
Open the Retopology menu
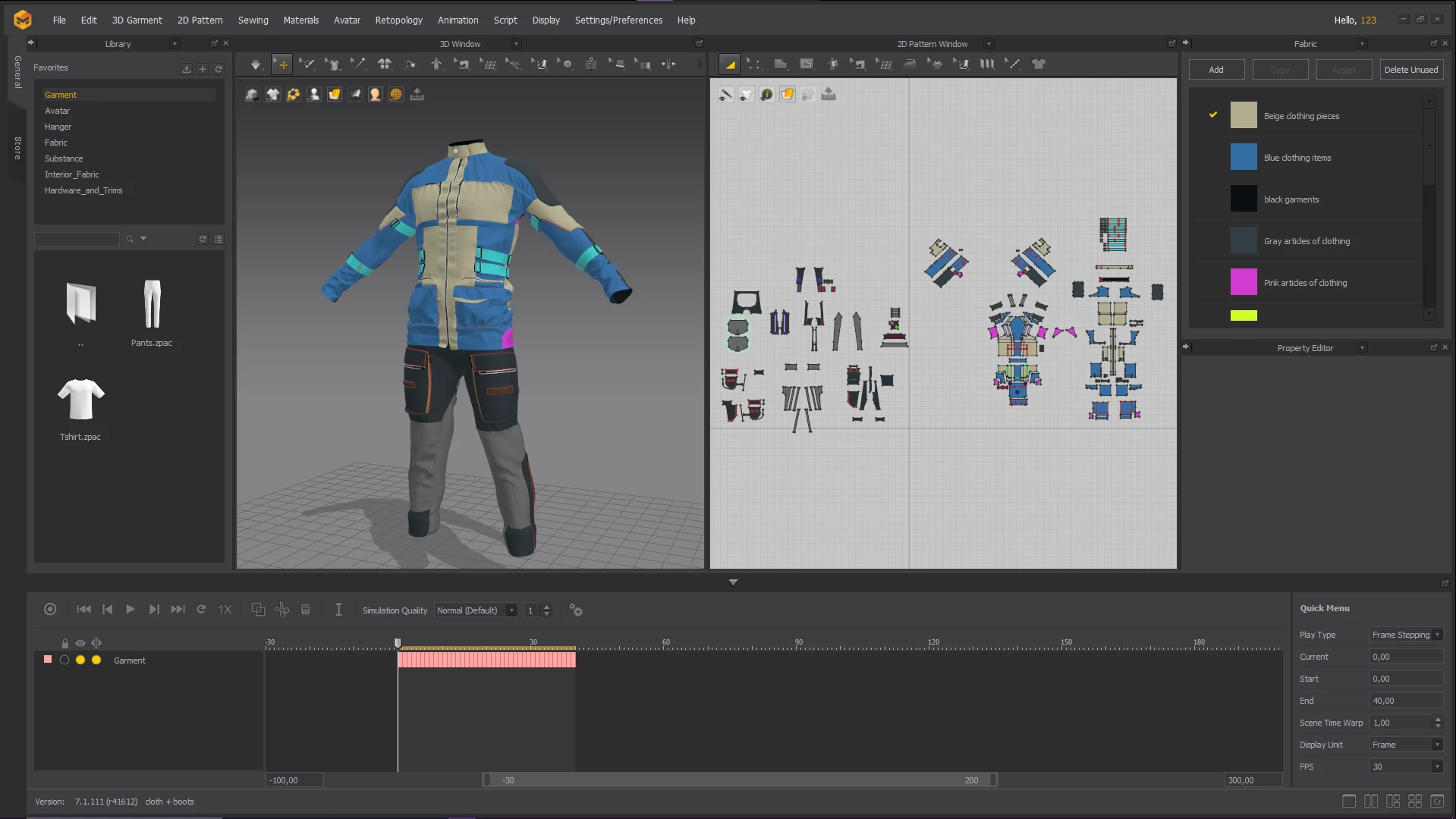coord(398,20)
